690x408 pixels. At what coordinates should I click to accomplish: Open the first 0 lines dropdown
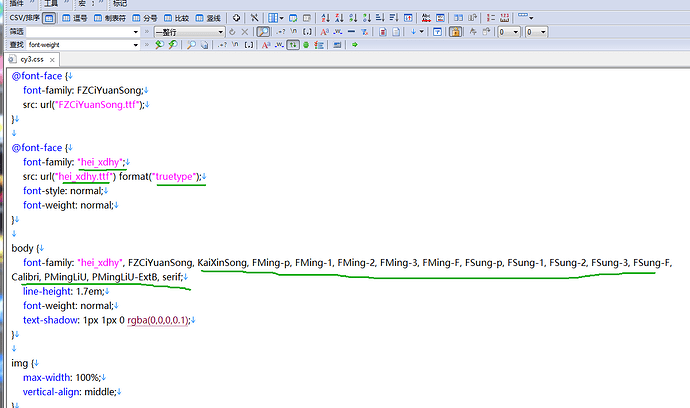point(509,32)
